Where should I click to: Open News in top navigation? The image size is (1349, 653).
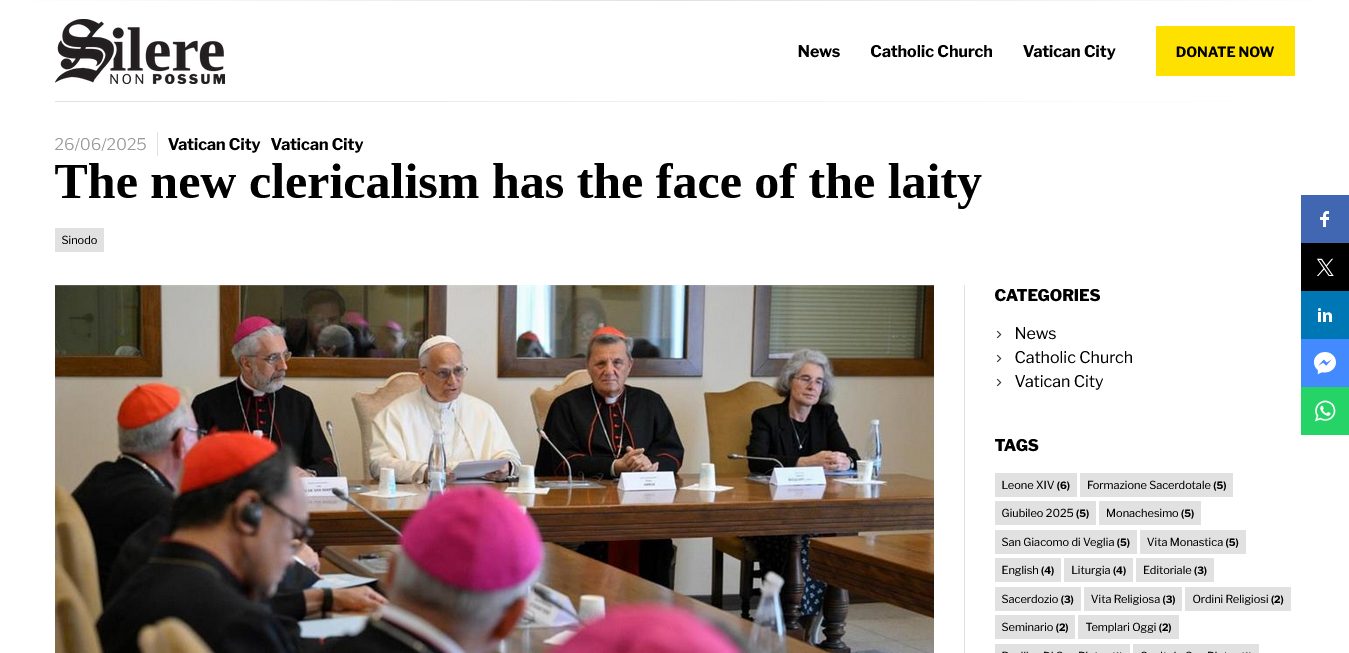(x=818, y=51)
